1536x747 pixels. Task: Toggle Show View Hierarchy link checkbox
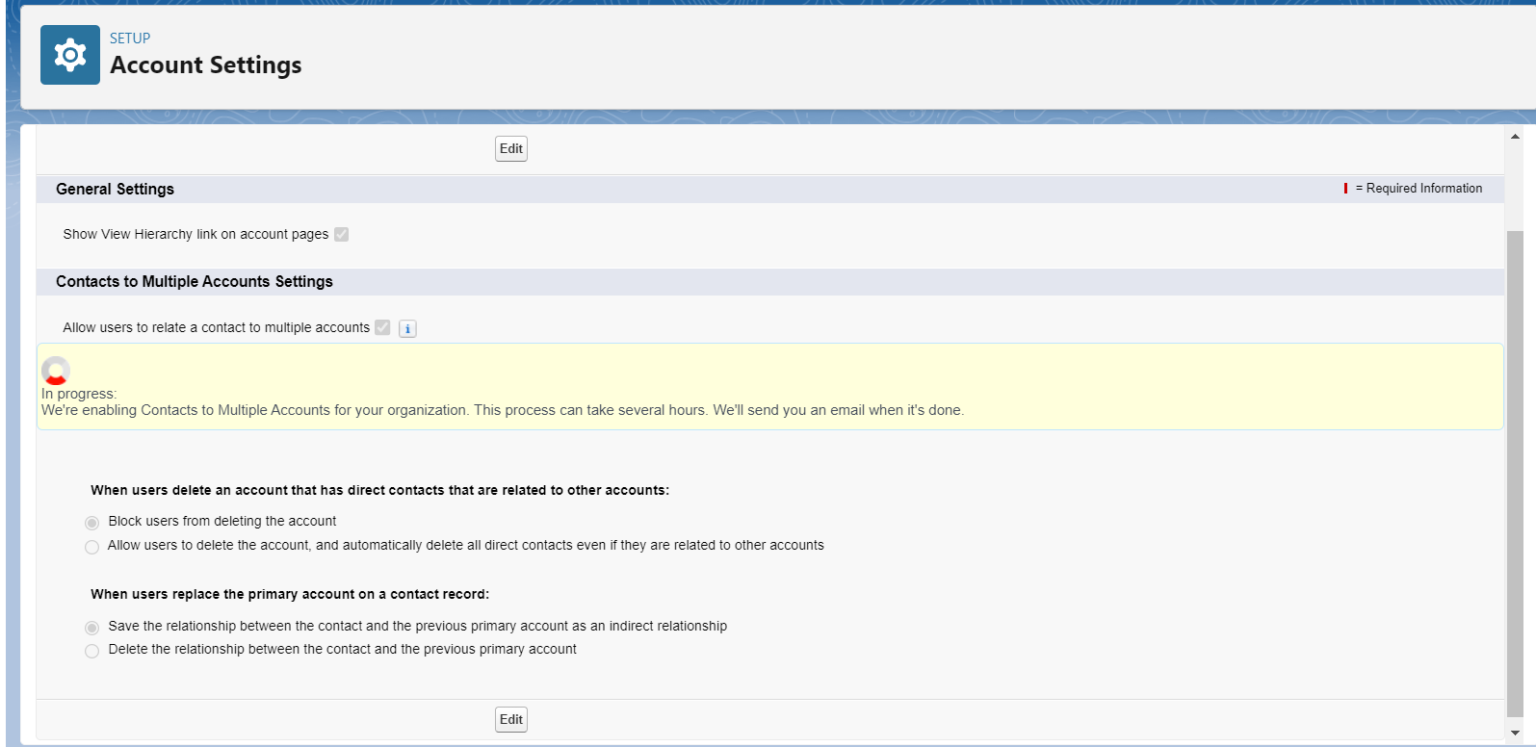tap(341, 233)
